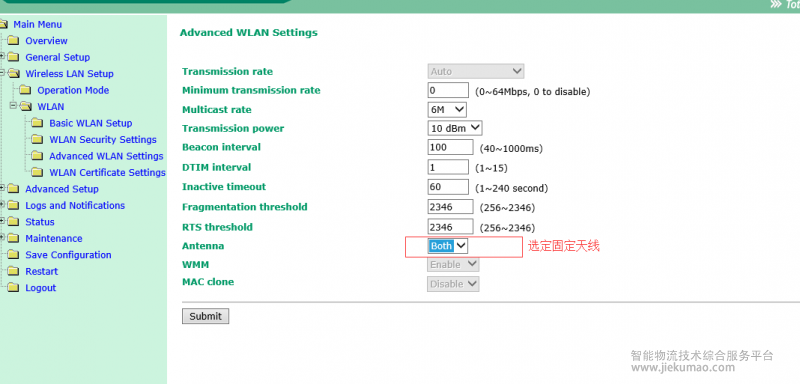Collapse the WLAN tree node
The height and width of the screenshot is (384, 800).
14,106
